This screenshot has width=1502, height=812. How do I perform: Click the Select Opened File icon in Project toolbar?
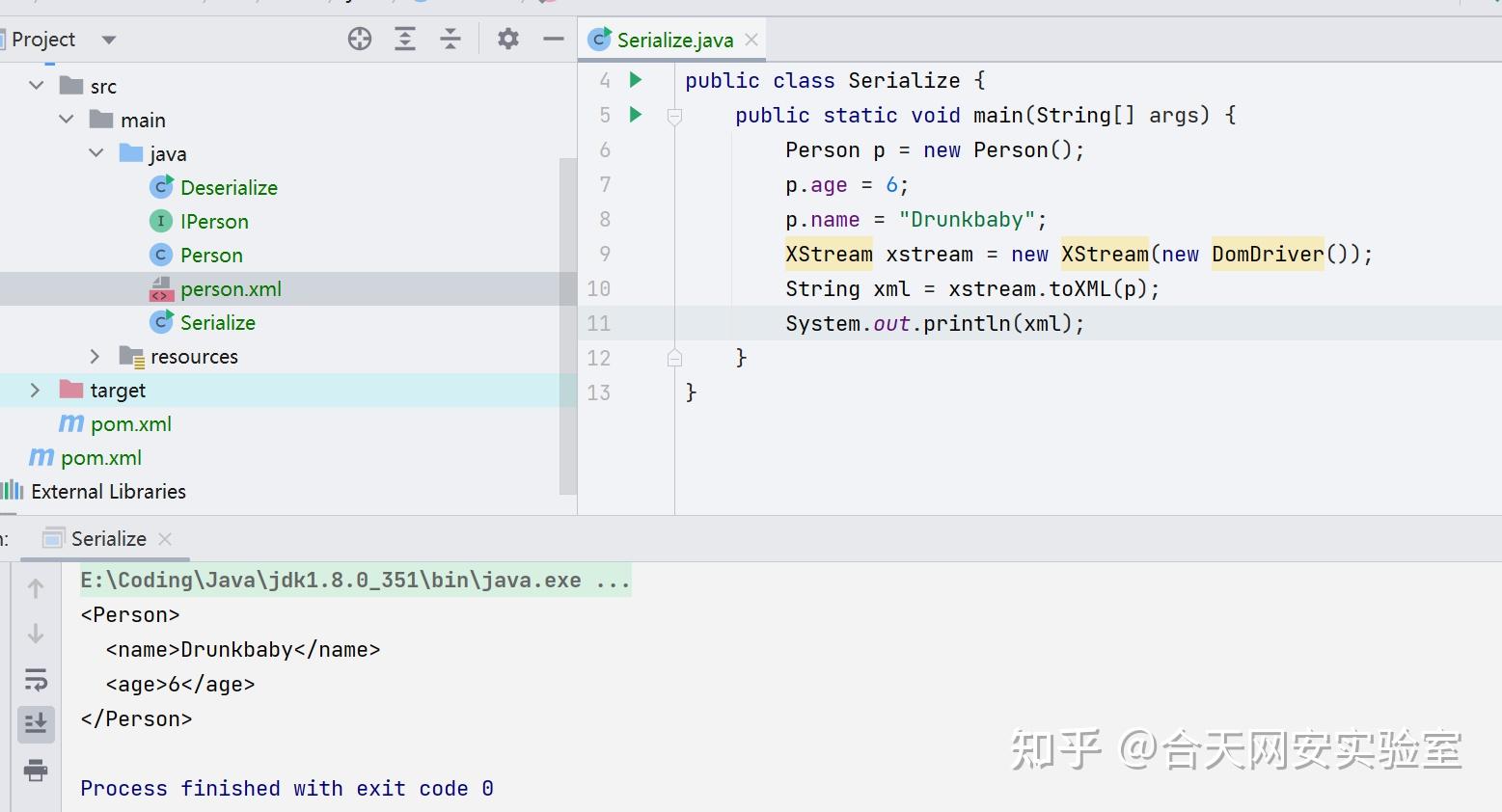(359, 39)
